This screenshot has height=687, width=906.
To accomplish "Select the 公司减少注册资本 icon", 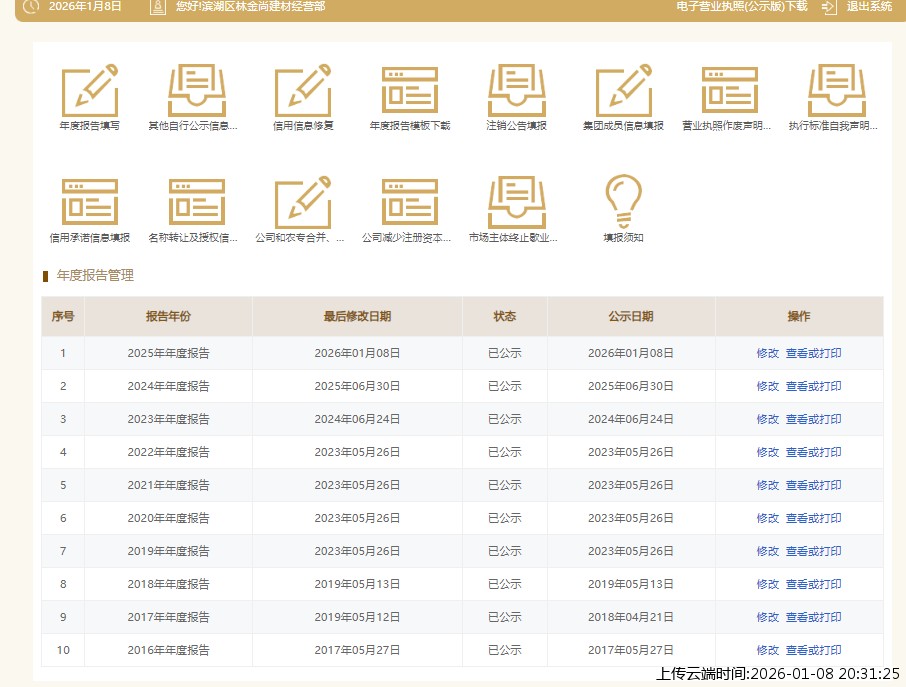I will click(410, 203).
